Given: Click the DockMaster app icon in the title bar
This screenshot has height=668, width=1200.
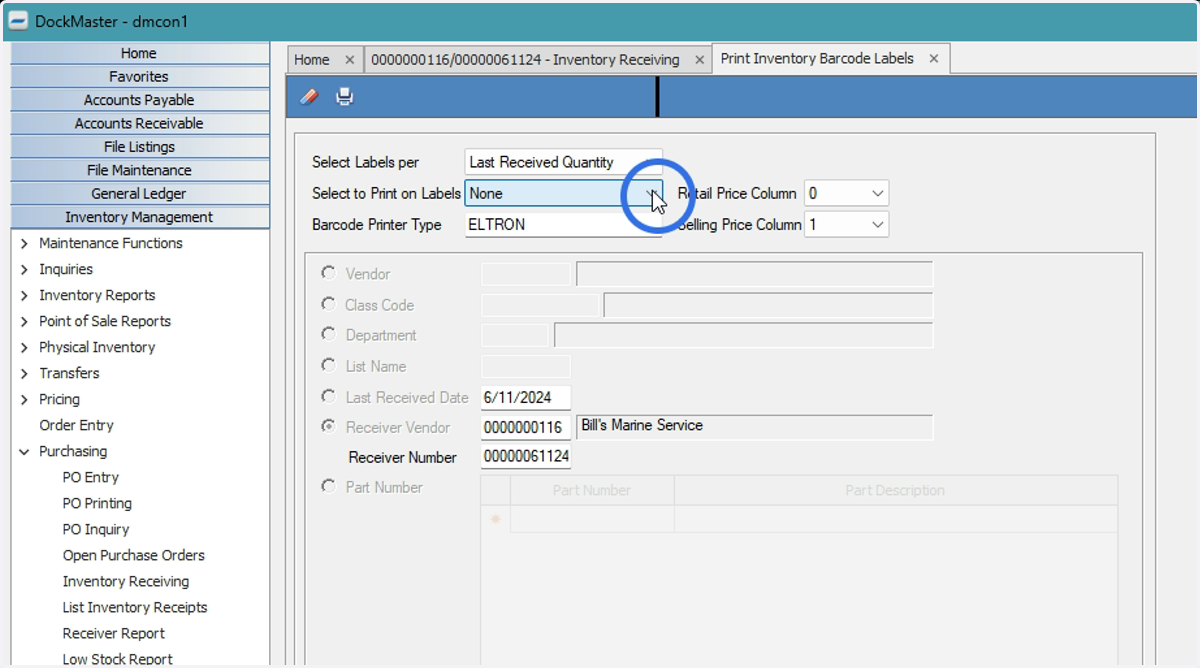Looking at the screenshot, I should click(x=17, y=21).
